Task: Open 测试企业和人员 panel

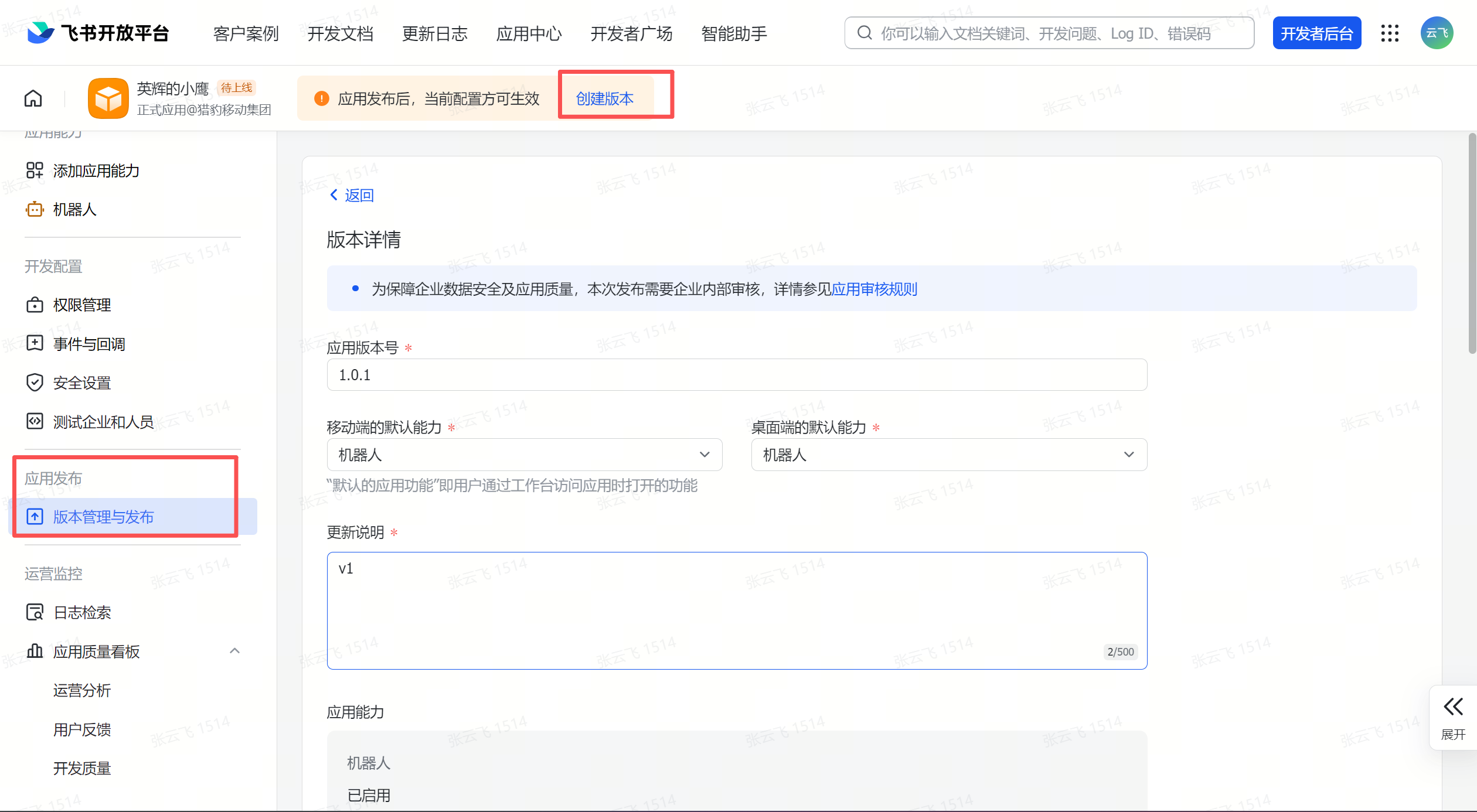Action: click(35, 421)
